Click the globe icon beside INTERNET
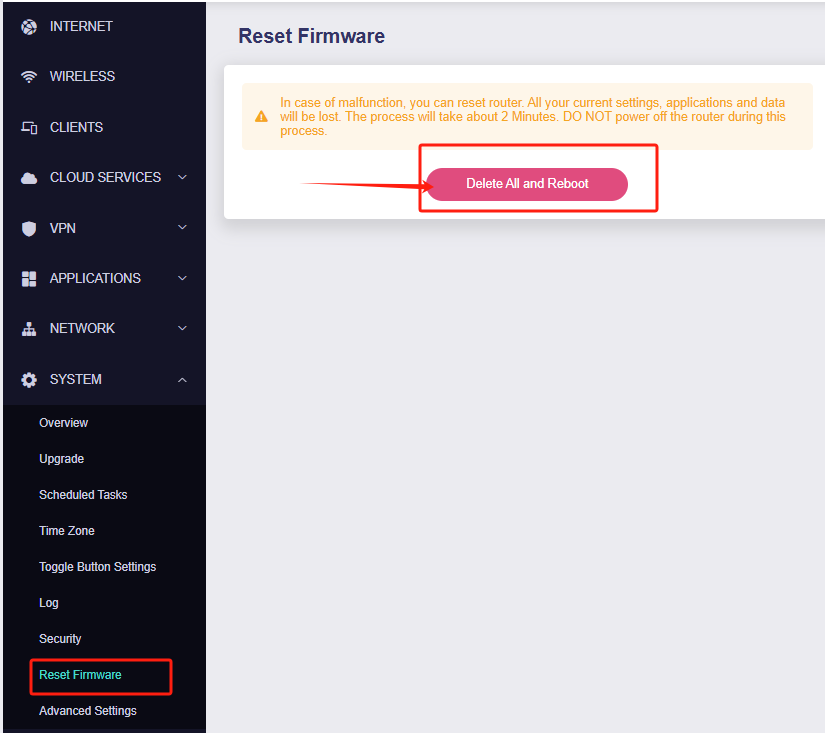Image resolution: width=825 pixels, height=733 pixels. pos(29,27)
